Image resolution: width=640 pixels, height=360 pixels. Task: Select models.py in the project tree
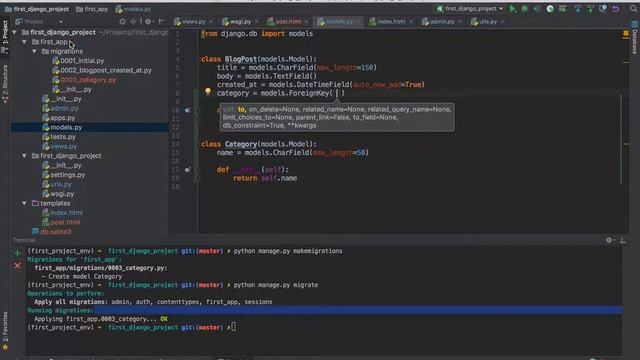pyautogui.click(x=62, y=127)
